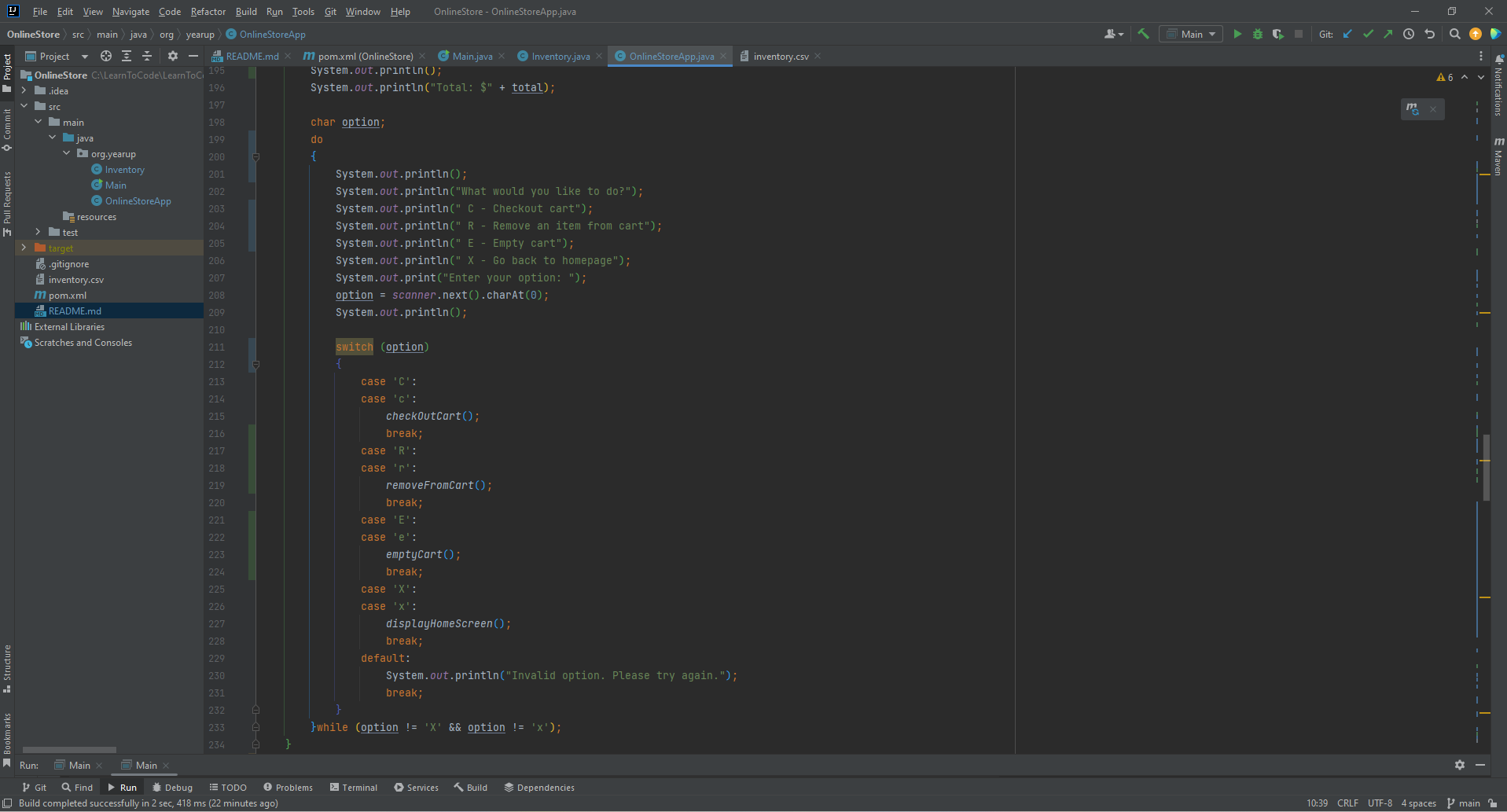
Task: Open Search Everywhere magnifier
Action: point(1455,34)
